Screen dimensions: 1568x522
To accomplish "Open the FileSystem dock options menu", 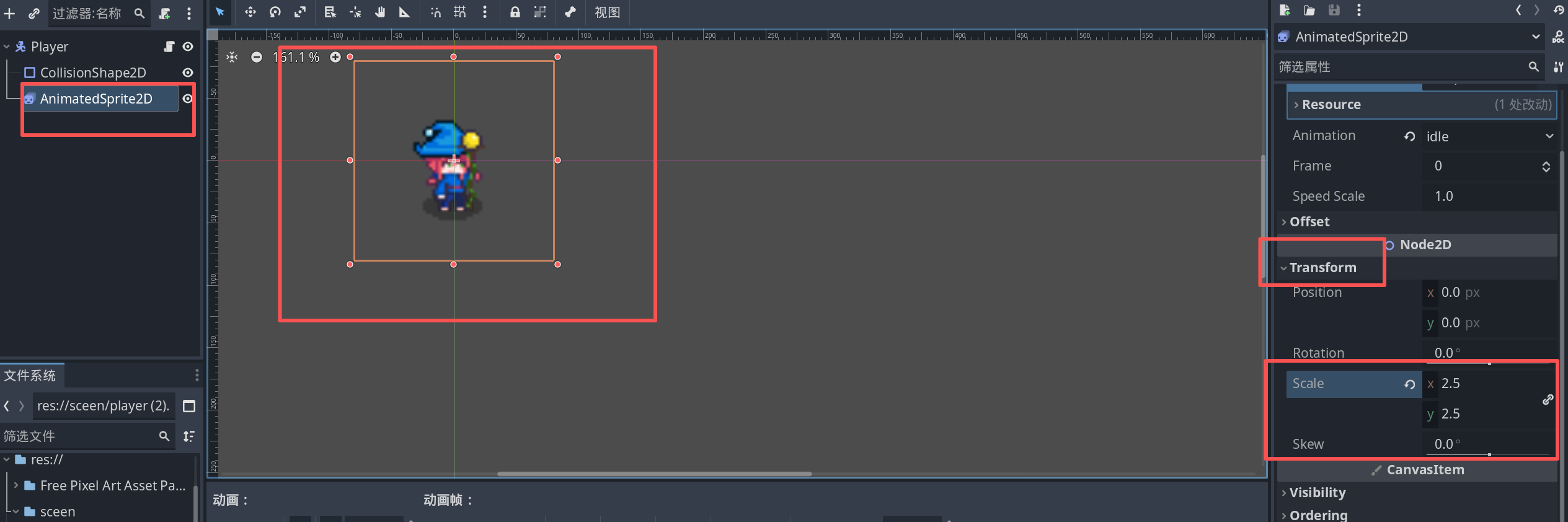I will (x=197, y=375).
